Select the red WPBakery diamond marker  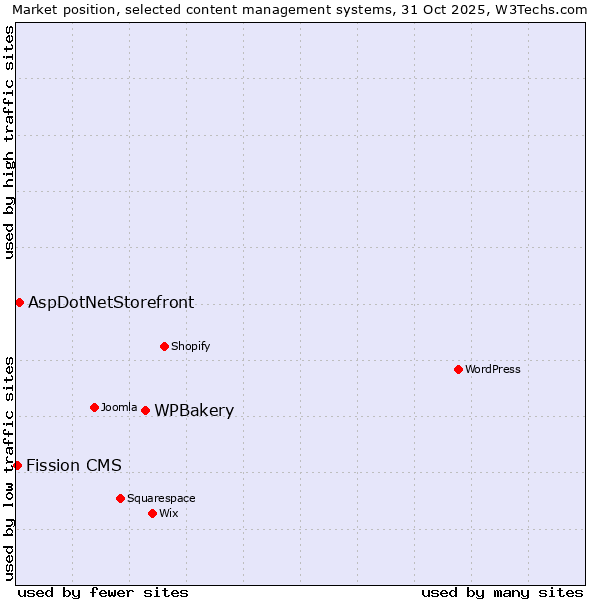pyautogui.click(x=145, y=410)
